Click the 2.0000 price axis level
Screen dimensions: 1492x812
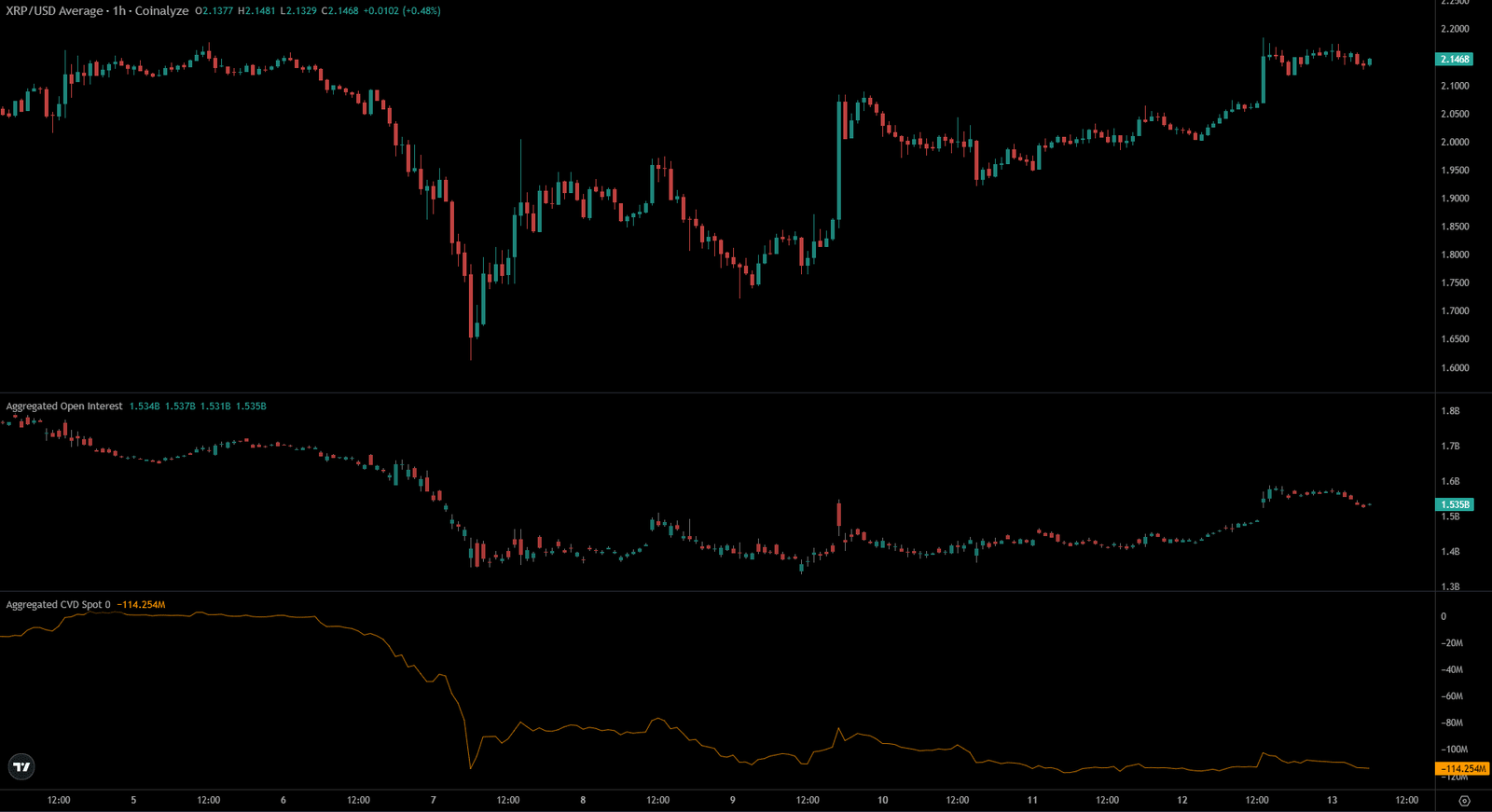click(x=1455, y=142)
